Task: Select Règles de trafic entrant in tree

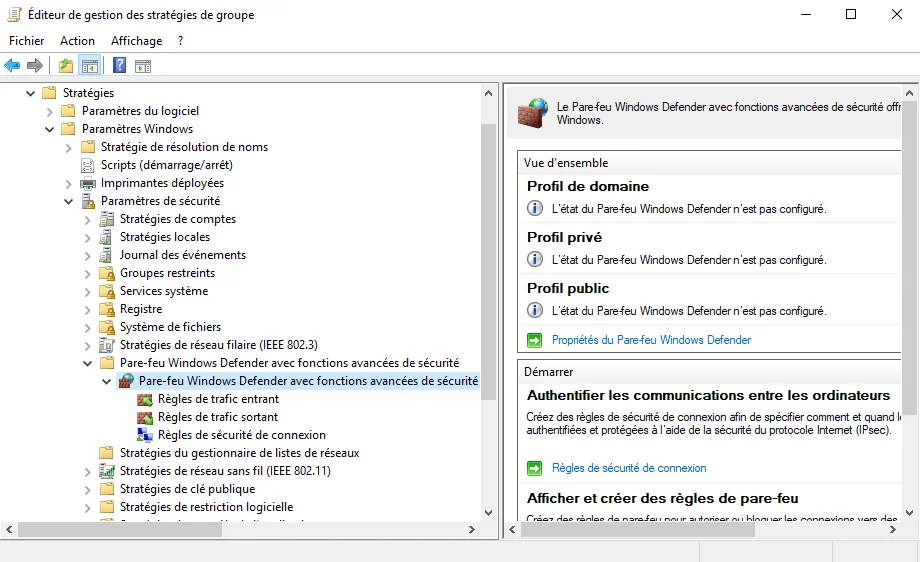Action: click(218, 399)
